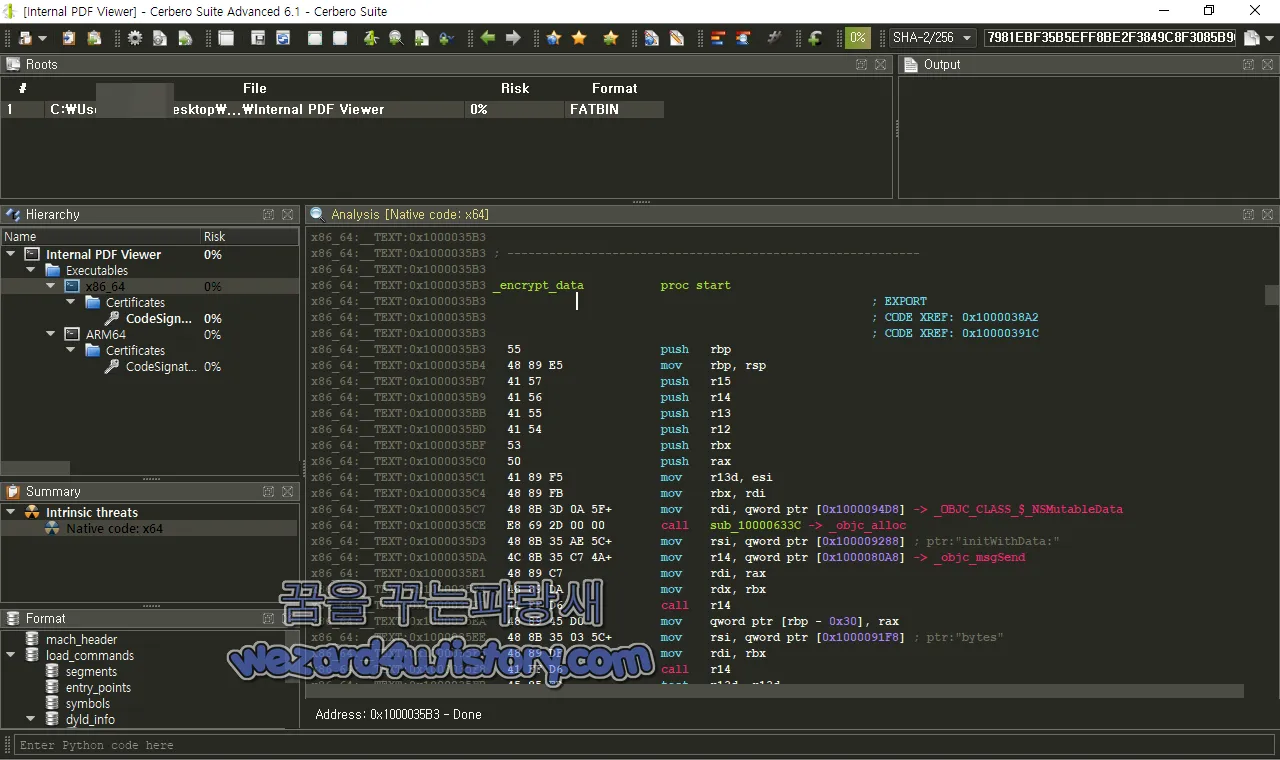Click the green return arrow icon
1280x760 pixels.
815,38
